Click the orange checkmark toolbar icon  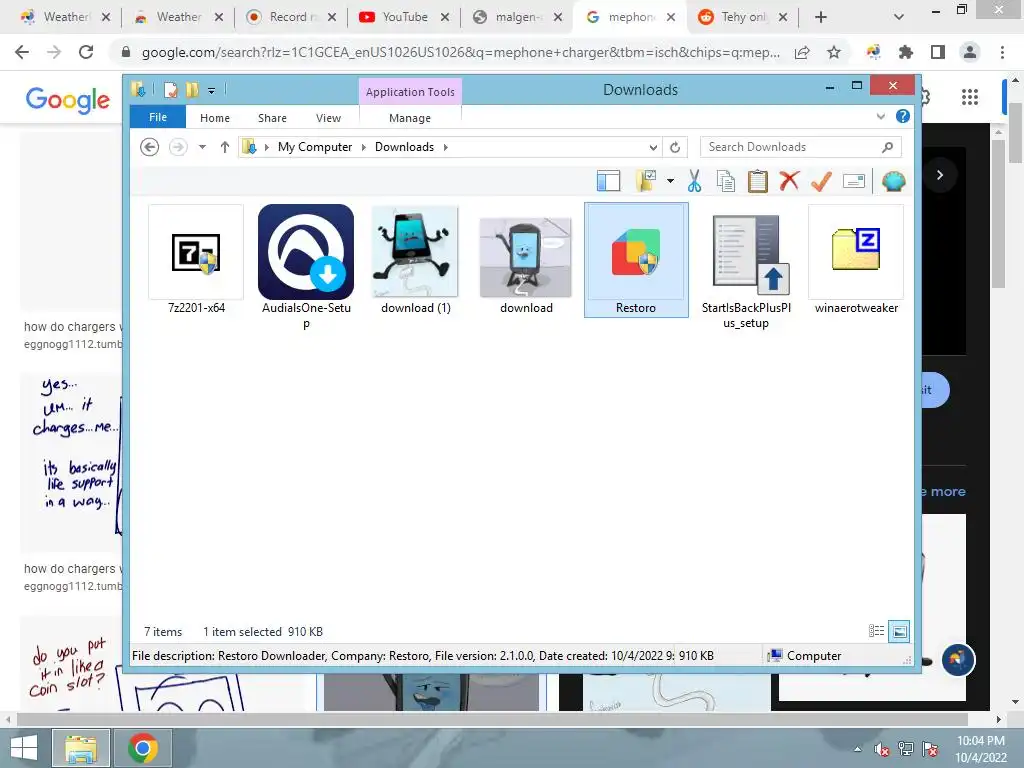click(x=821, y=181)
